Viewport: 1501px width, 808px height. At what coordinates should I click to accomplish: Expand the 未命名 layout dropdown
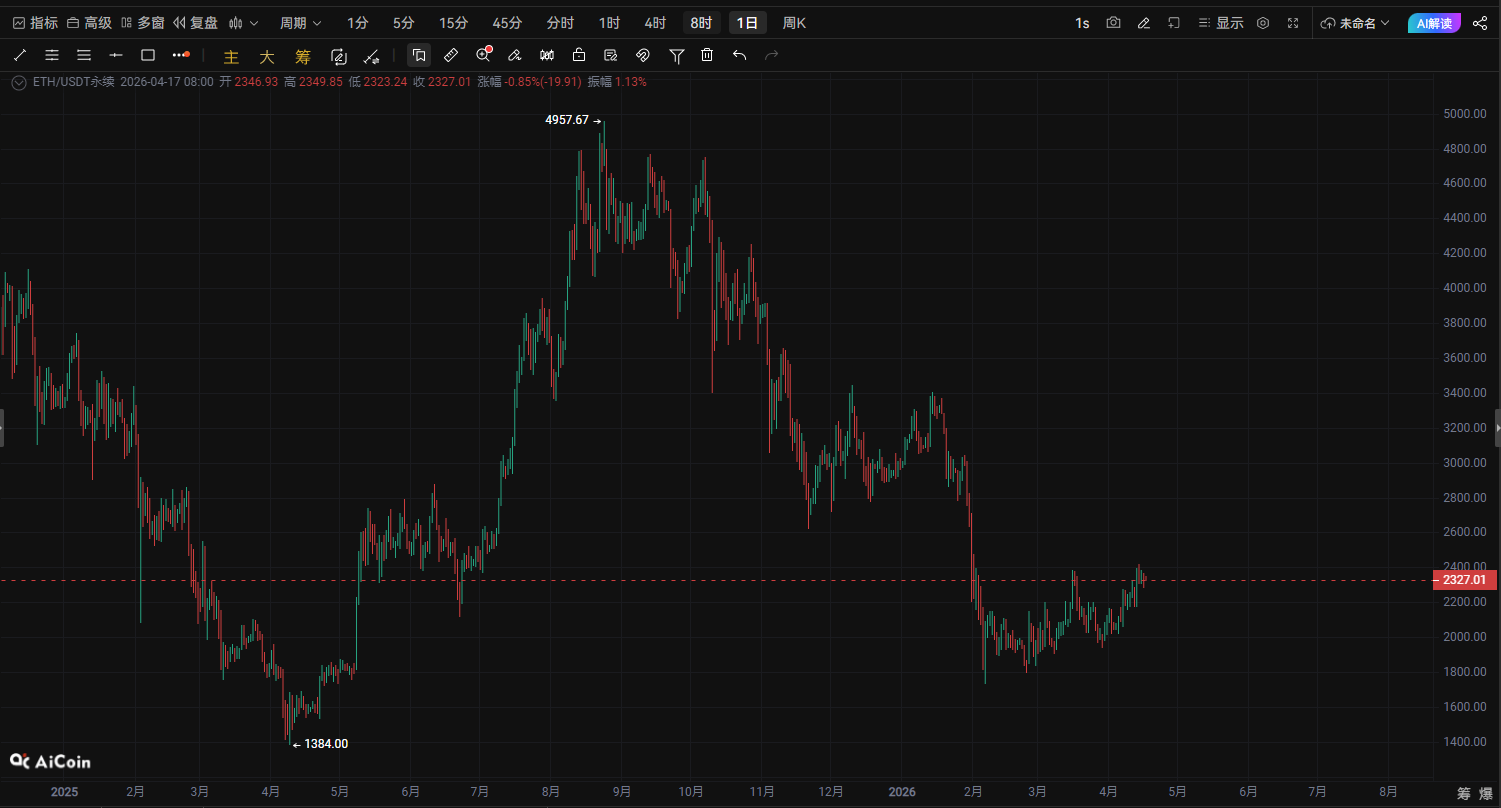click(x=1355, y=23)
